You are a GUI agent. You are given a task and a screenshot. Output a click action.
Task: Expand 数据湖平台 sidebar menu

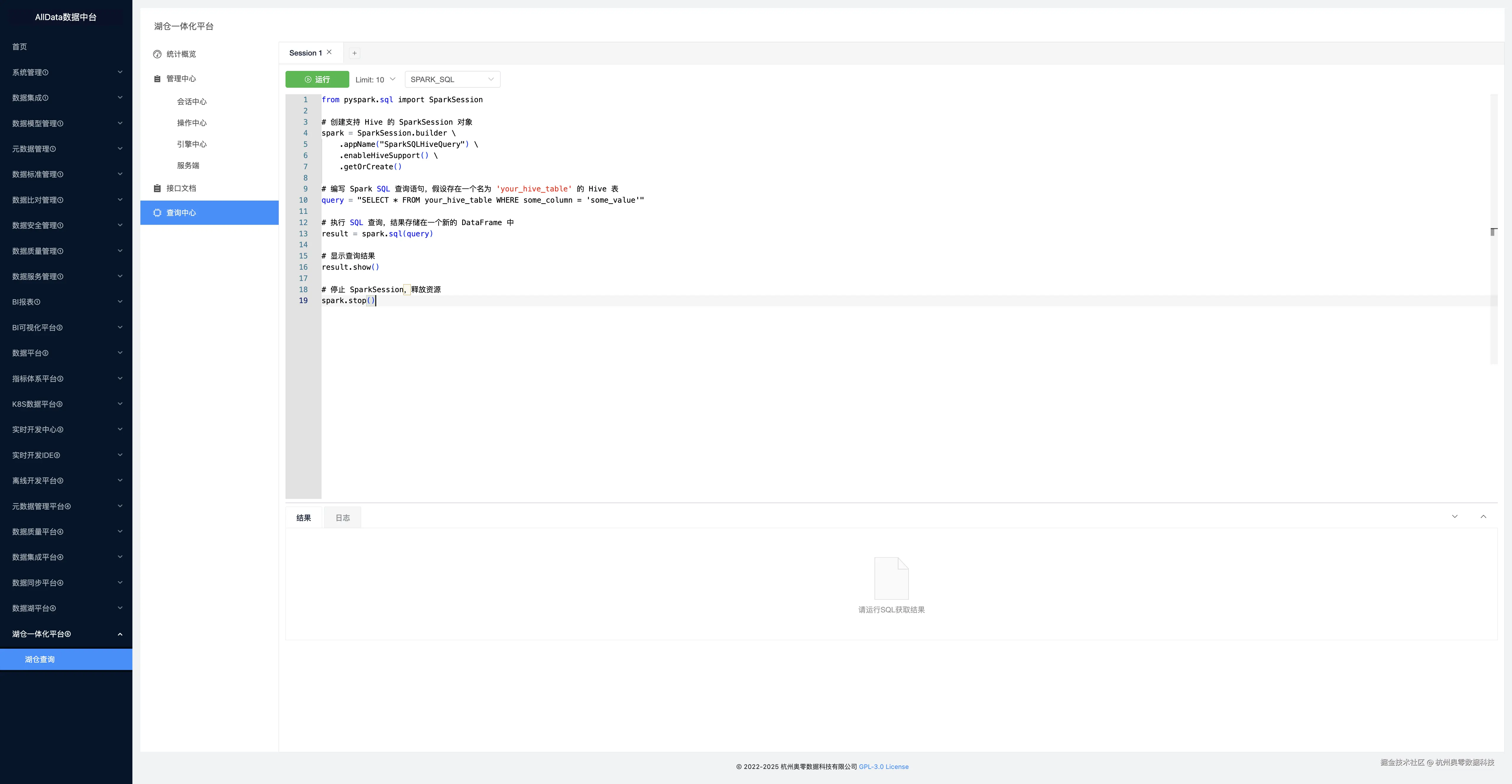click(66, 608)
